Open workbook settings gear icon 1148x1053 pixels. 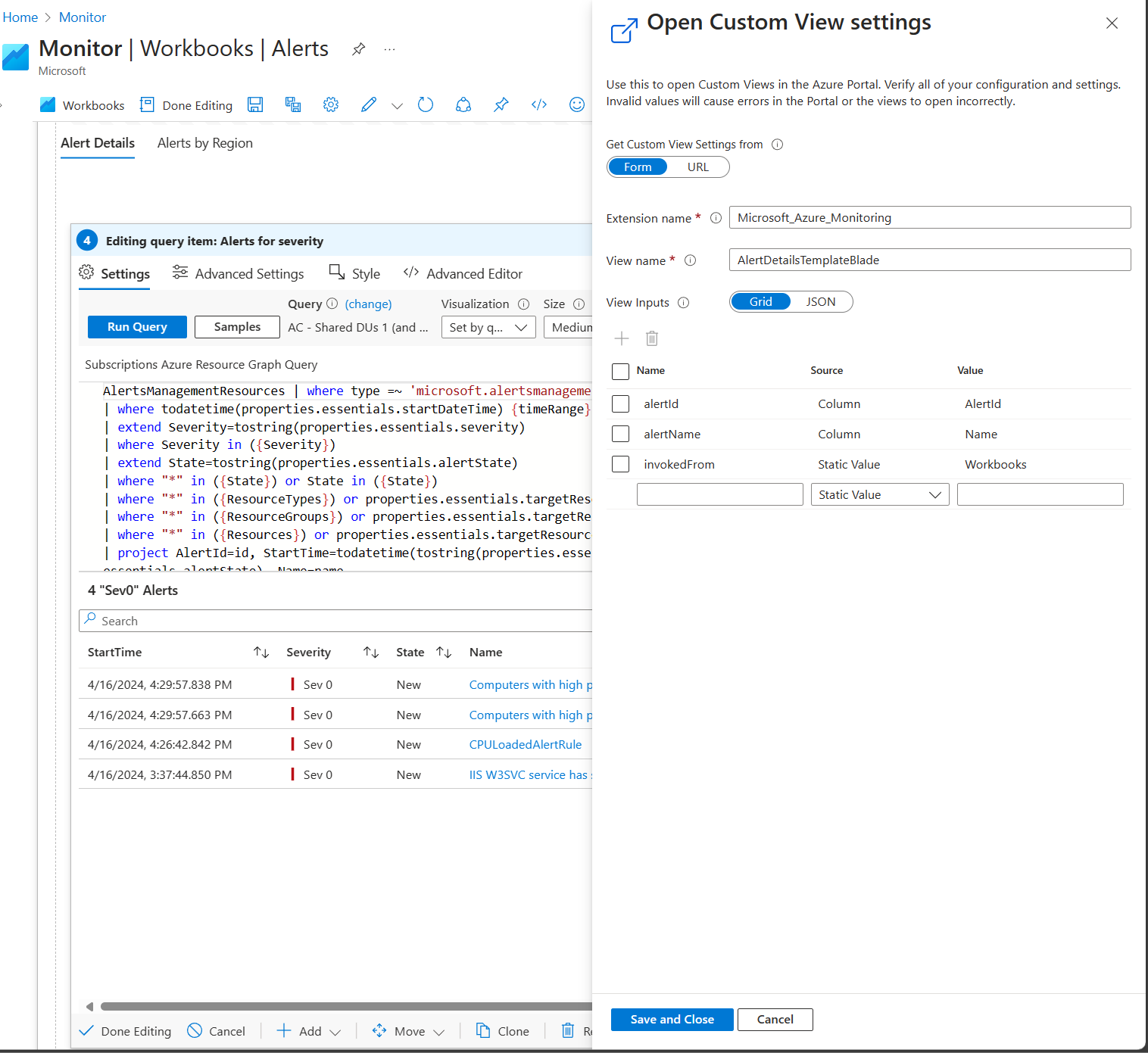(331, 104)
